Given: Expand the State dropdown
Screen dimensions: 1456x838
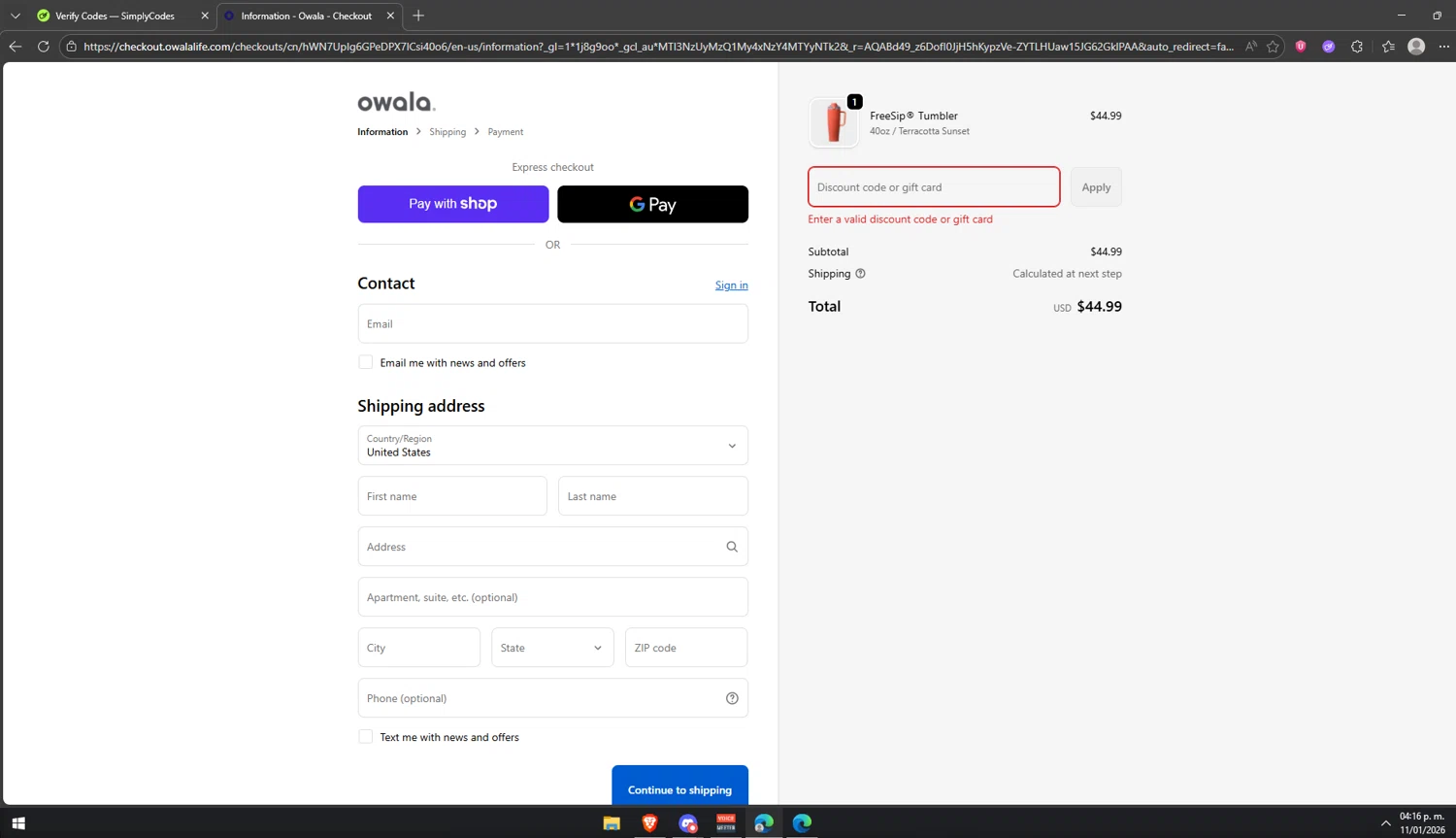Looking at the screenshot, I should [552, 648].
